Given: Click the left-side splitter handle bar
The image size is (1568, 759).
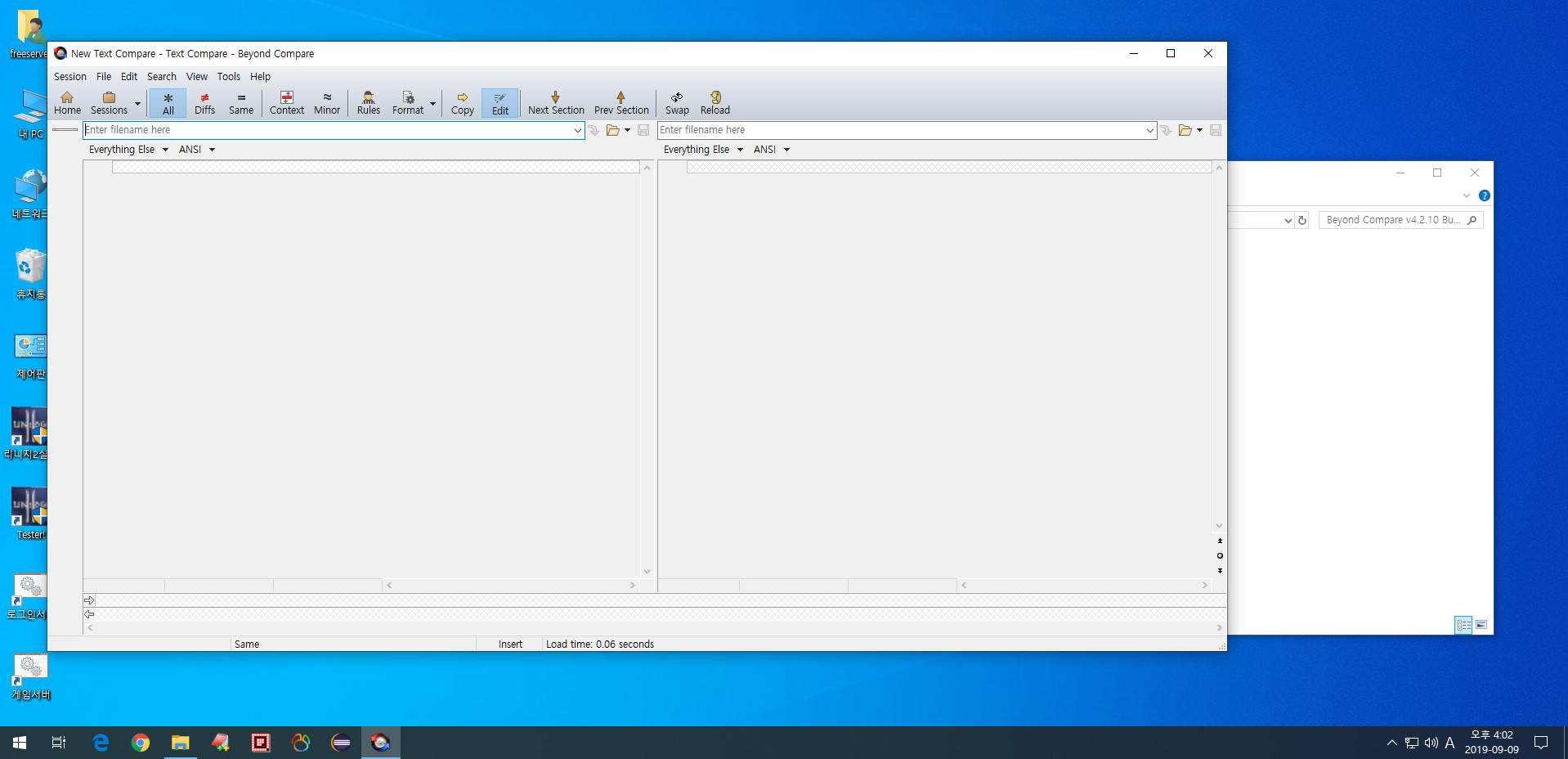Looking at the screenshot, I should click(65, 130).
